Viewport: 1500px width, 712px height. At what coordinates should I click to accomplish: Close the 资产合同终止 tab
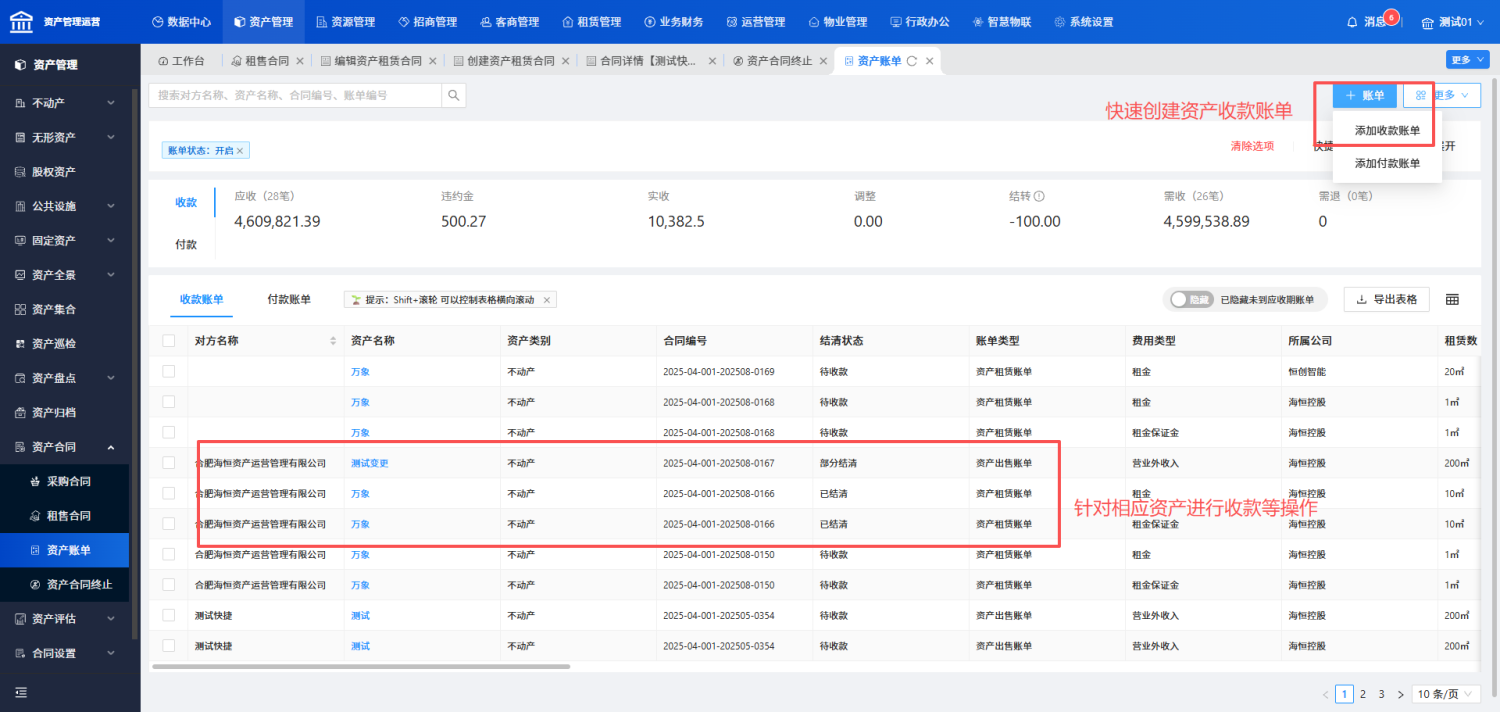(824, 61)
